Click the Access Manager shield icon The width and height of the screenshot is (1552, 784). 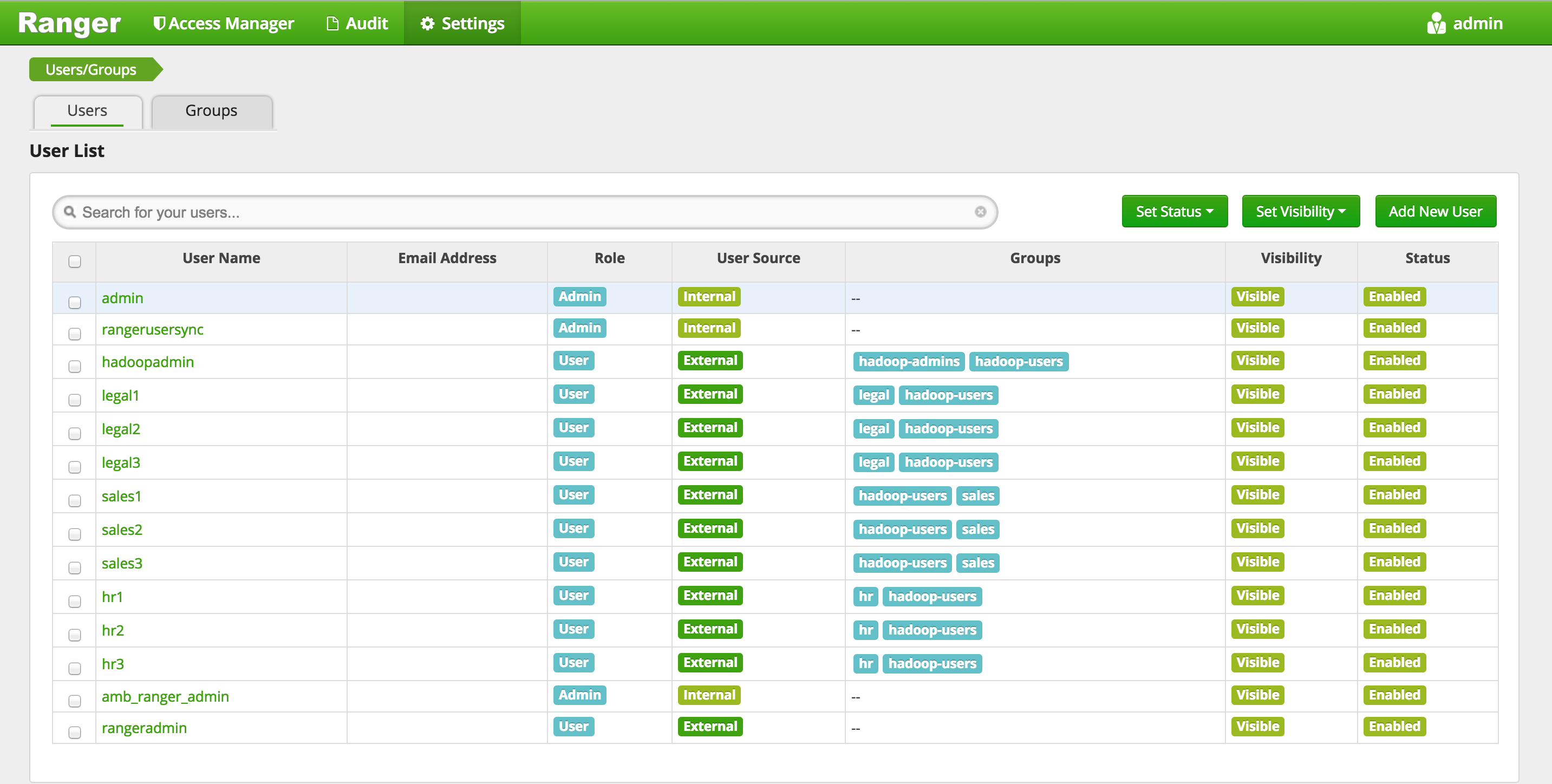(159, 23)
